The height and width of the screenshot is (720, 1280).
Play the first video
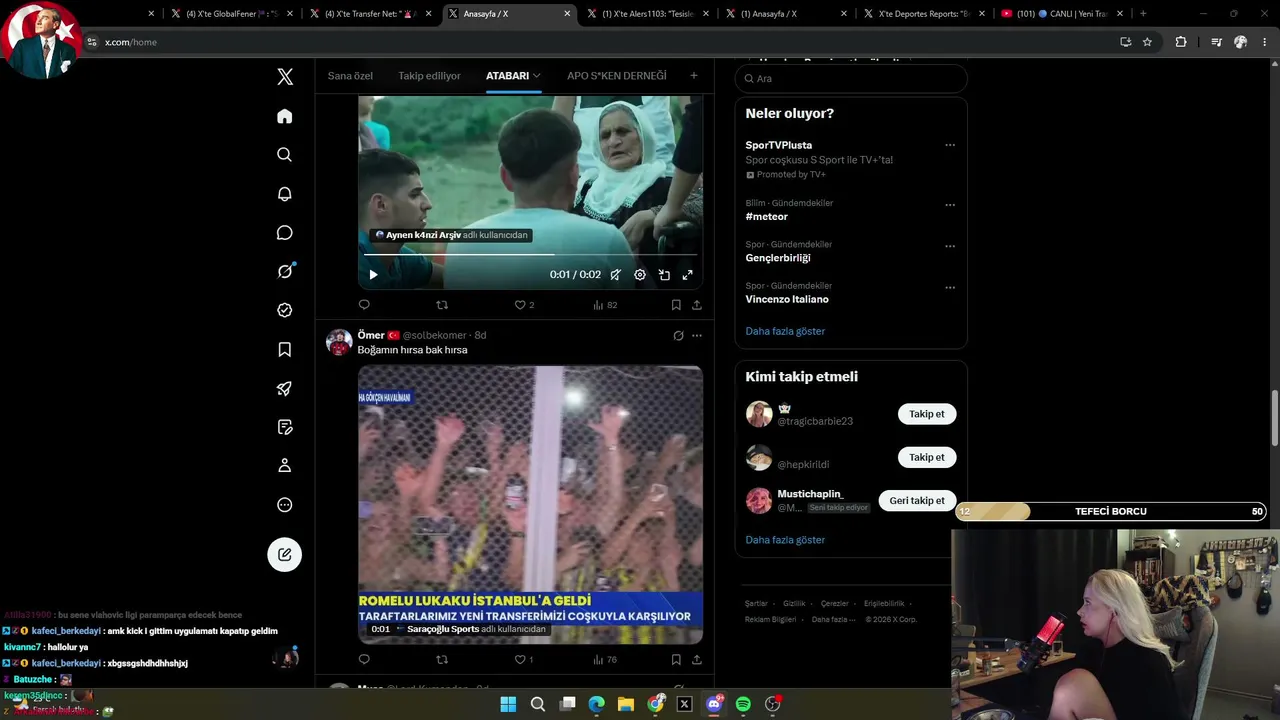tap(373, 275)
